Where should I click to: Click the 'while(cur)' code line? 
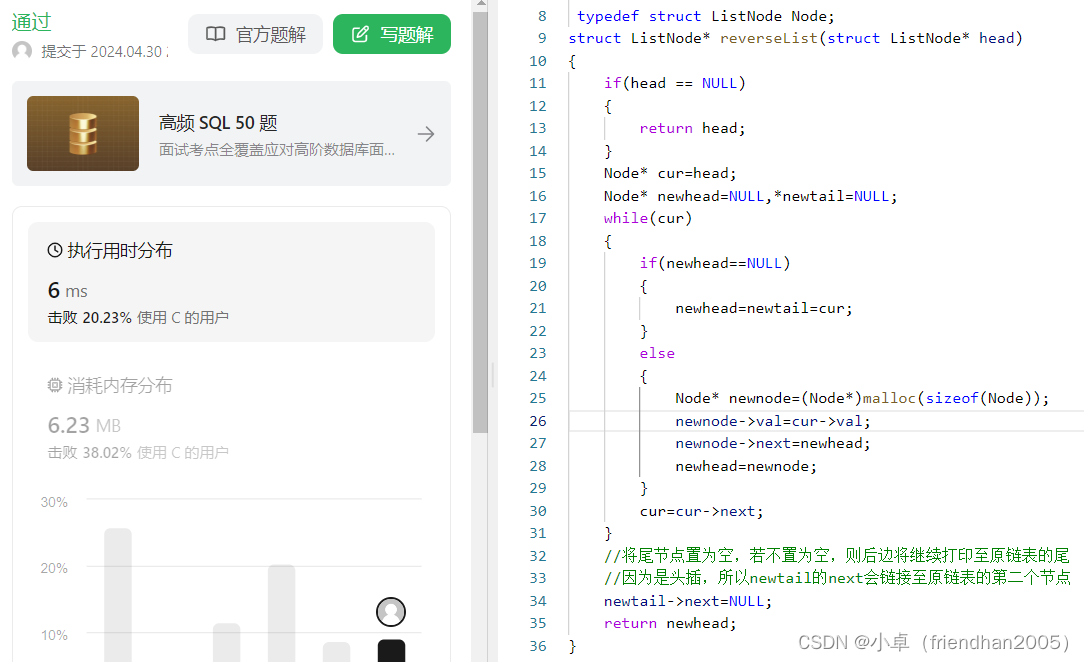pyautogui.click(x=648, y=218)
